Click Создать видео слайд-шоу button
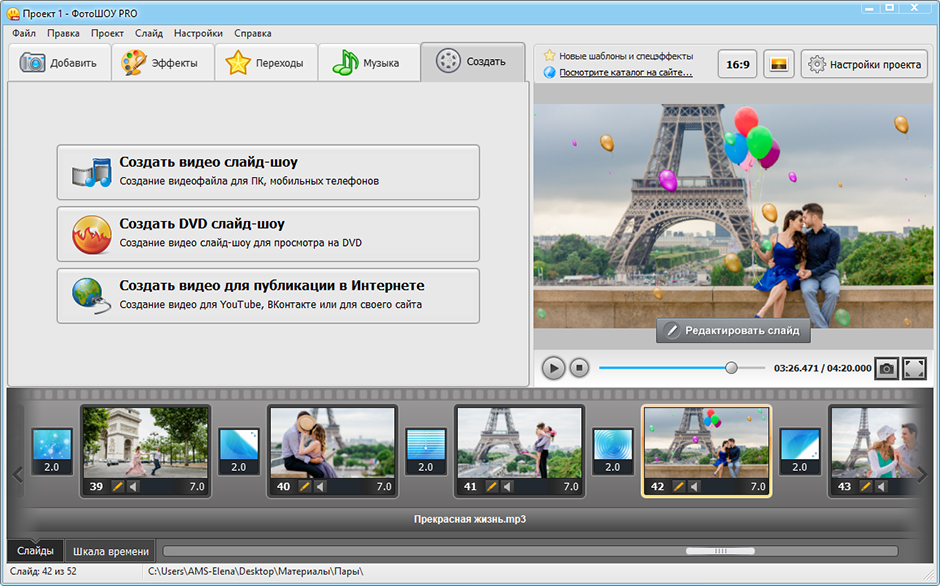This screenshot has height=586, width=940. coord(268,172)
